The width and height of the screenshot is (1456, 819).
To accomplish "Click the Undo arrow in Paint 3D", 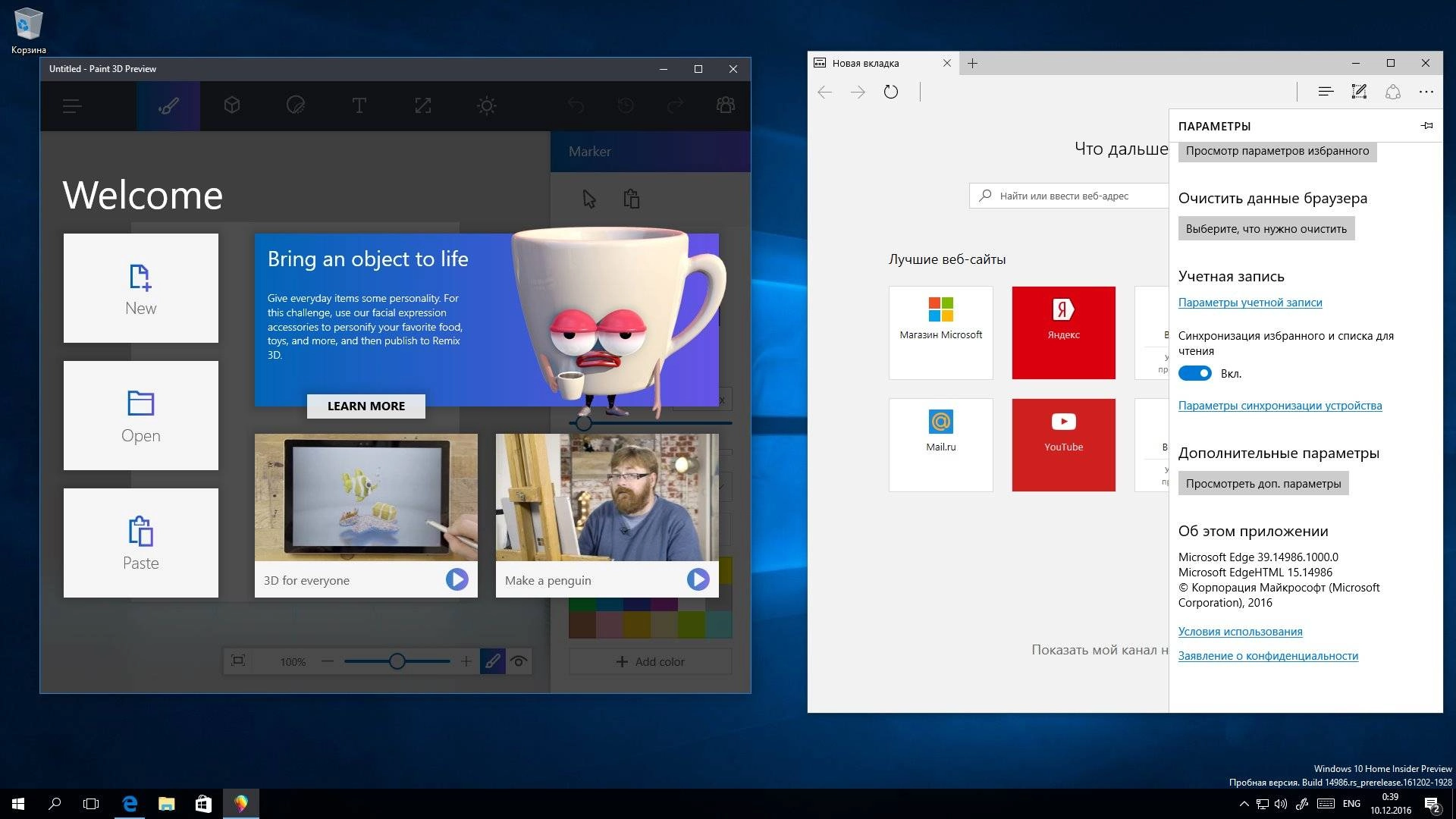I will (576, 105).
